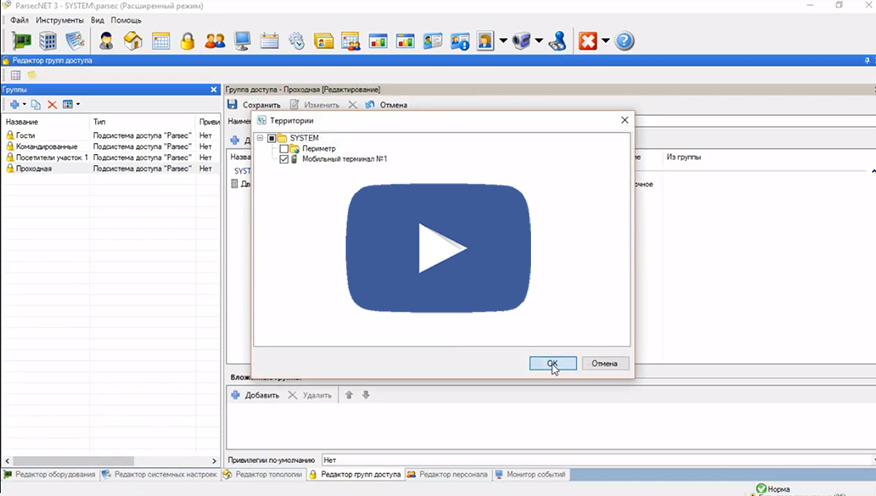Switch to the Редактор персонала tab

click(448, 474)
